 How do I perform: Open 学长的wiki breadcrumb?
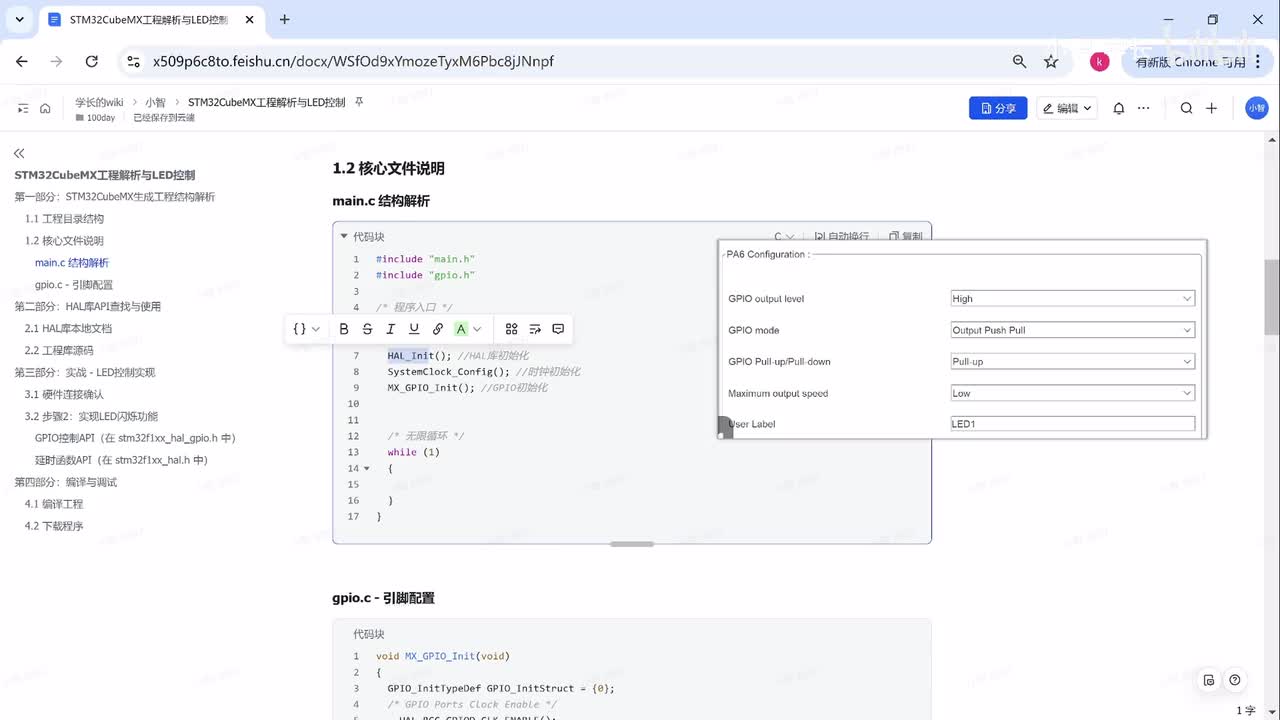[x=99, y=102]
